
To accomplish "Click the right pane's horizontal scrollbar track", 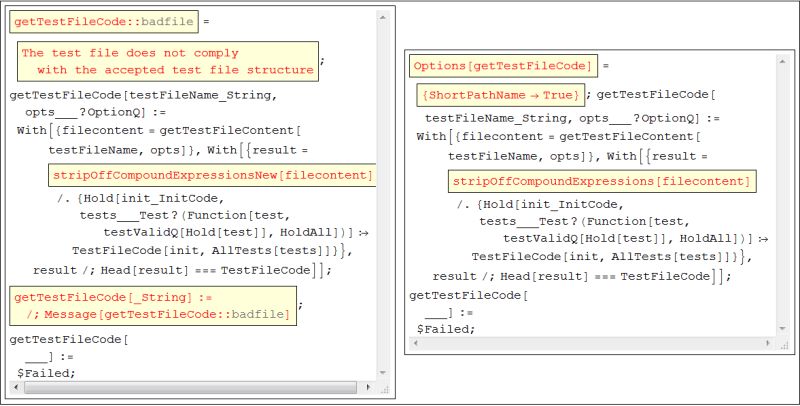I will pos(592,343).
